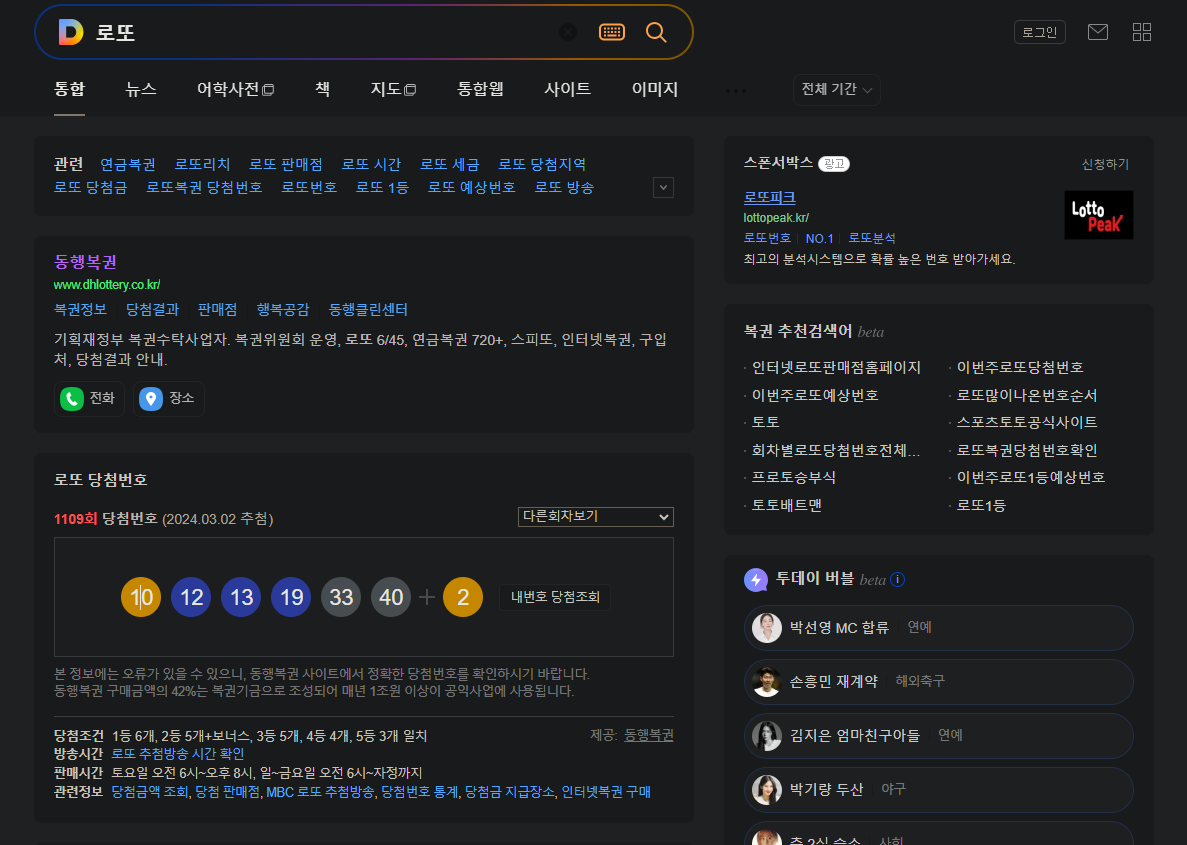Open the www.dhlottery.co.kr URL link
This screenshot has width=1187, height=845.
click(107, 285)
